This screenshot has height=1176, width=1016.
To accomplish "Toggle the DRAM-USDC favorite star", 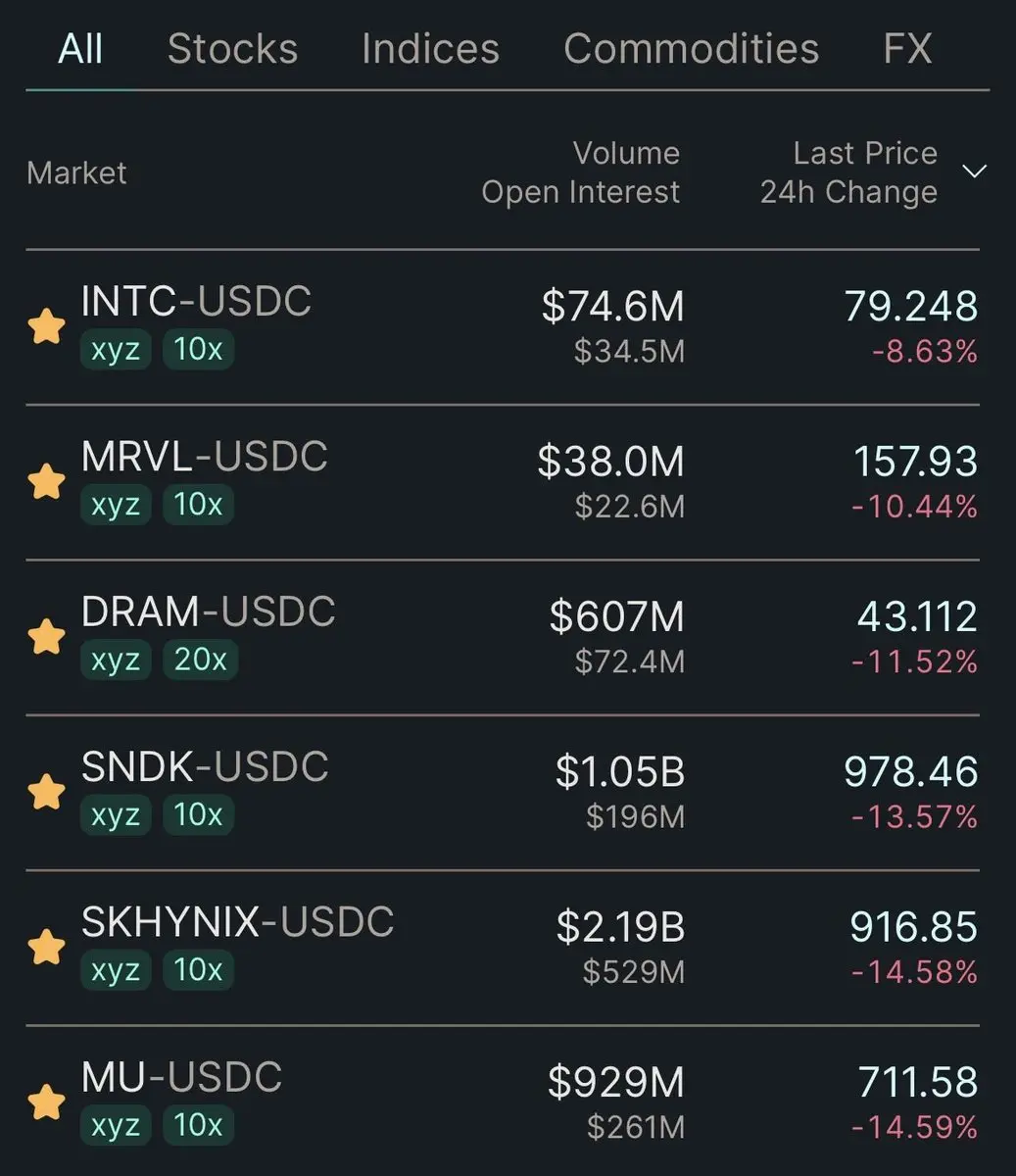I will point(46,637).
